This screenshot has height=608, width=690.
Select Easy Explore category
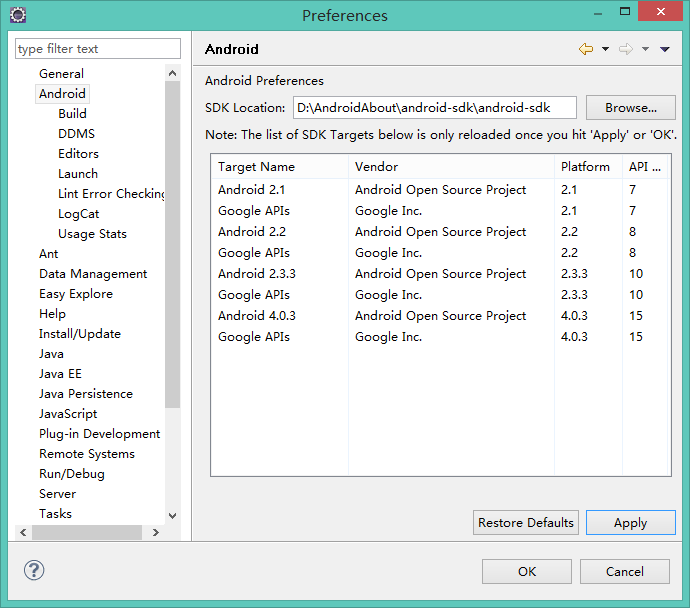76,294
